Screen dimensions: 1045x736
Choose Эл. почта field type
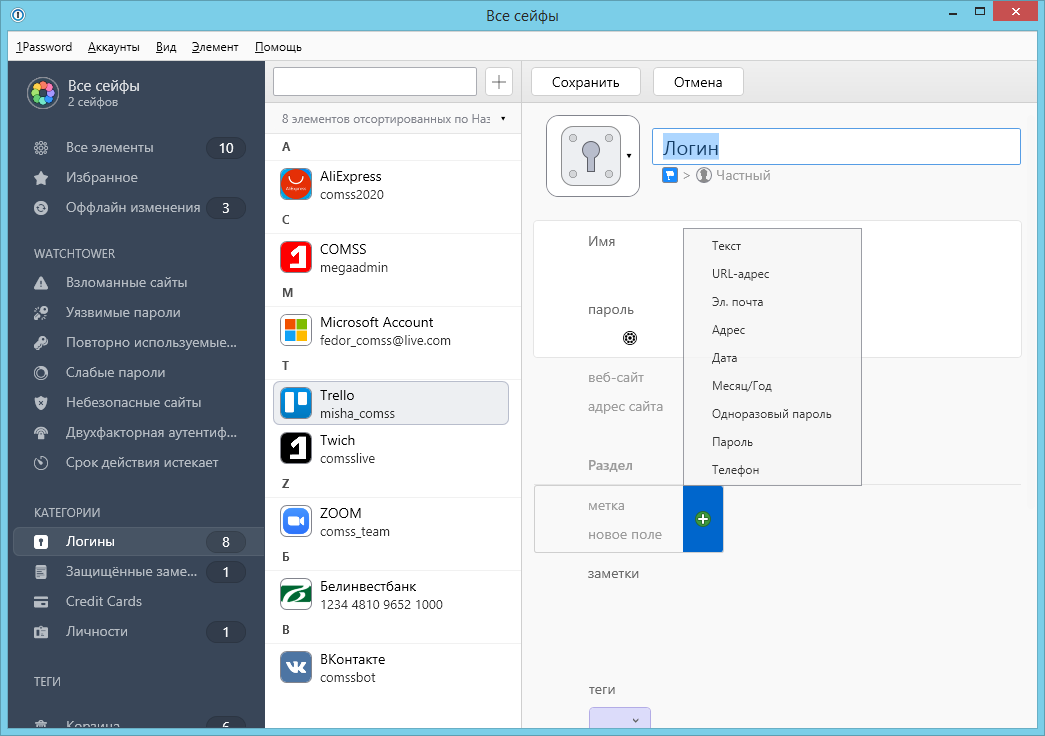[772, 302]
